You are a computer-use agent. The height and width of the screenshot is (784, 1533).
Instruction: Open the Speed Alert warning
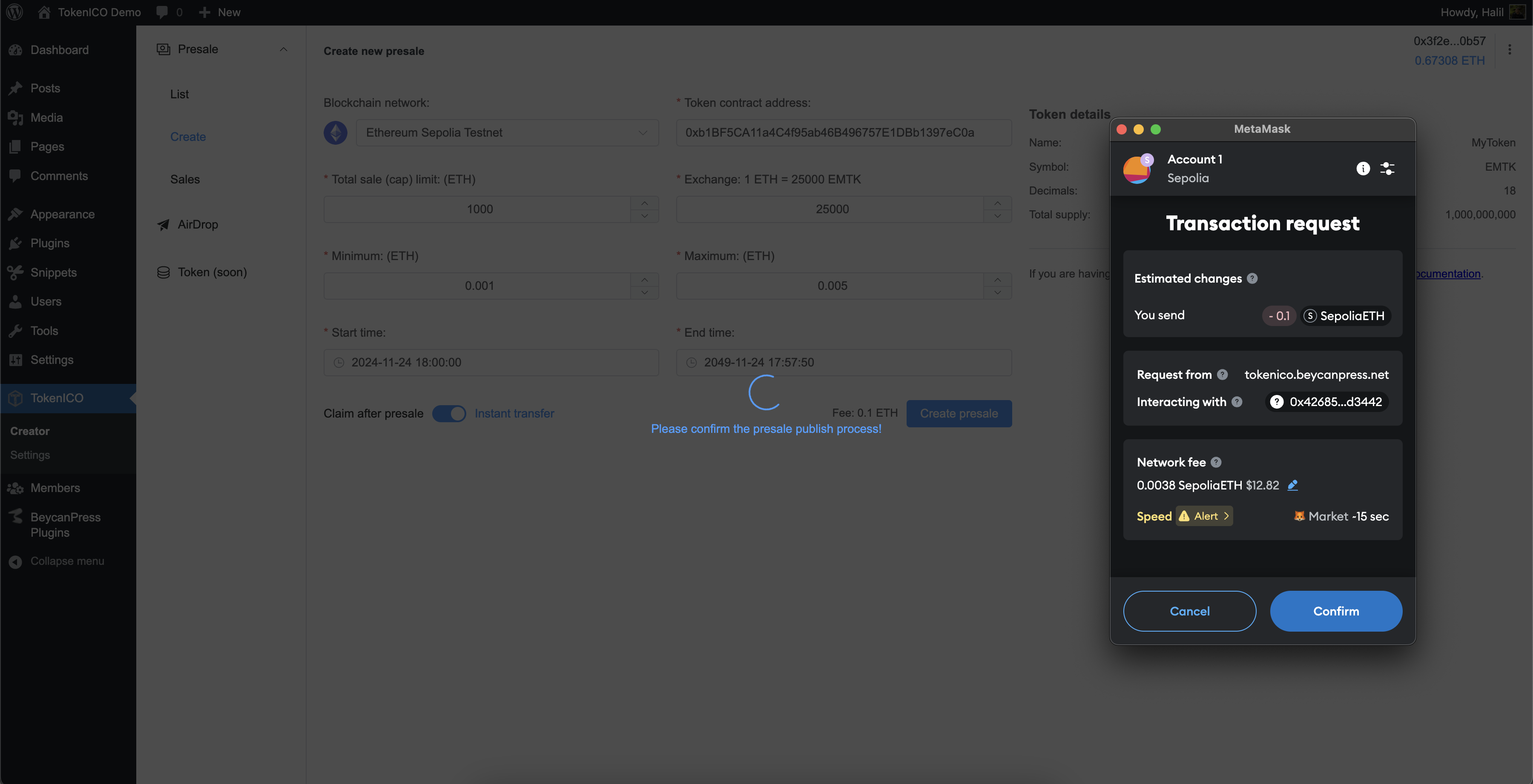point(1204,516)
